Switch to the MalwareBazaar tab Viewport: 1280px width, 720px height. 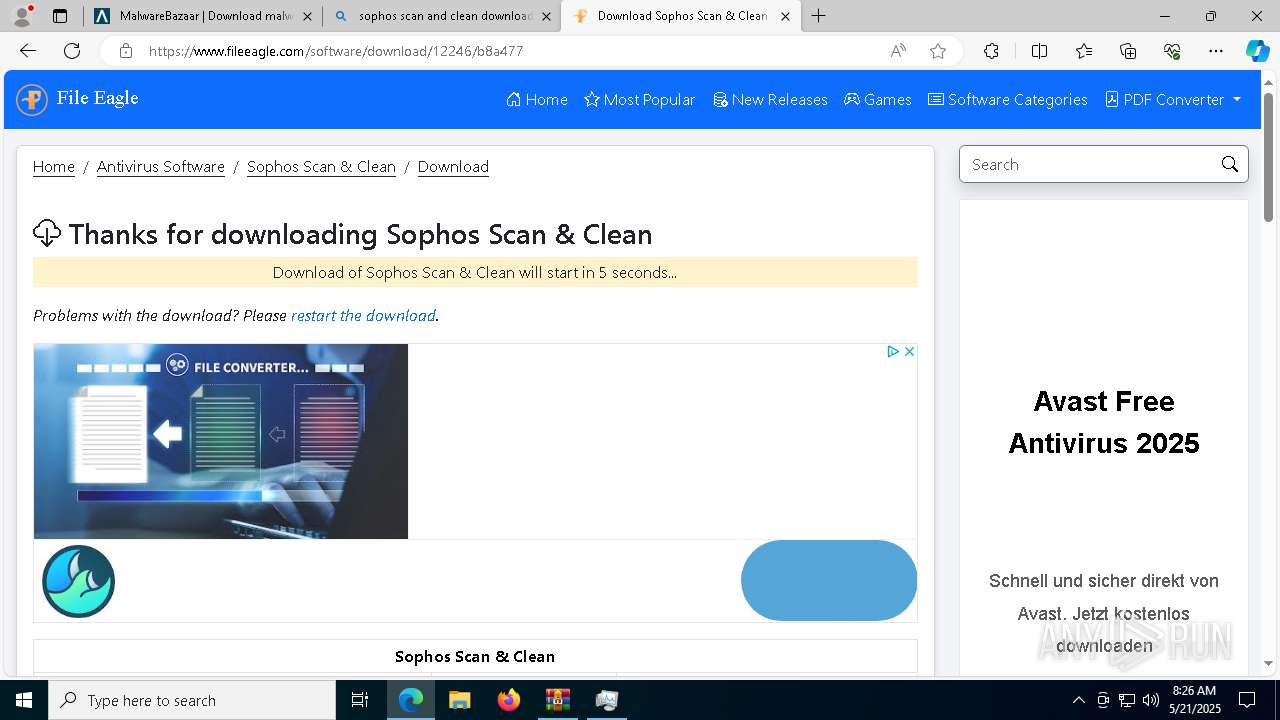coord(203,16)
